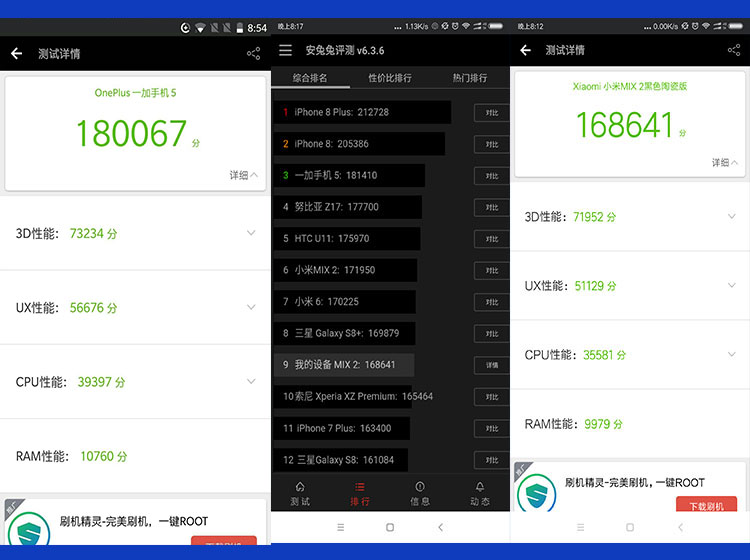The height and width of the screenshot is (560, 750).
Task: Select 小米 6: 170225 ranking row
Action: (x=344, y=302)
